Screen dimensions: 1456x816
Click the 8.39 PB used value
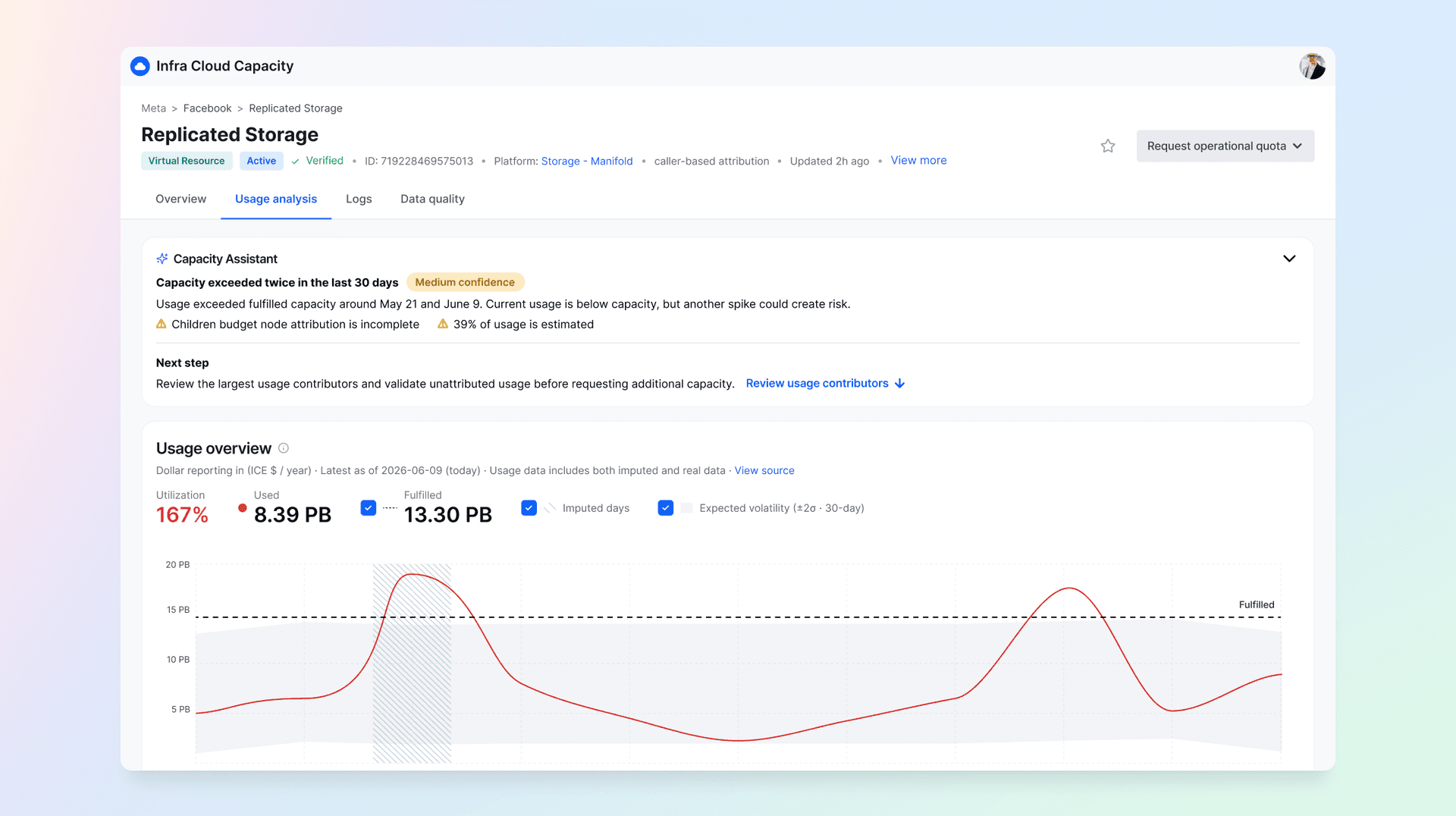pos(293,515)
